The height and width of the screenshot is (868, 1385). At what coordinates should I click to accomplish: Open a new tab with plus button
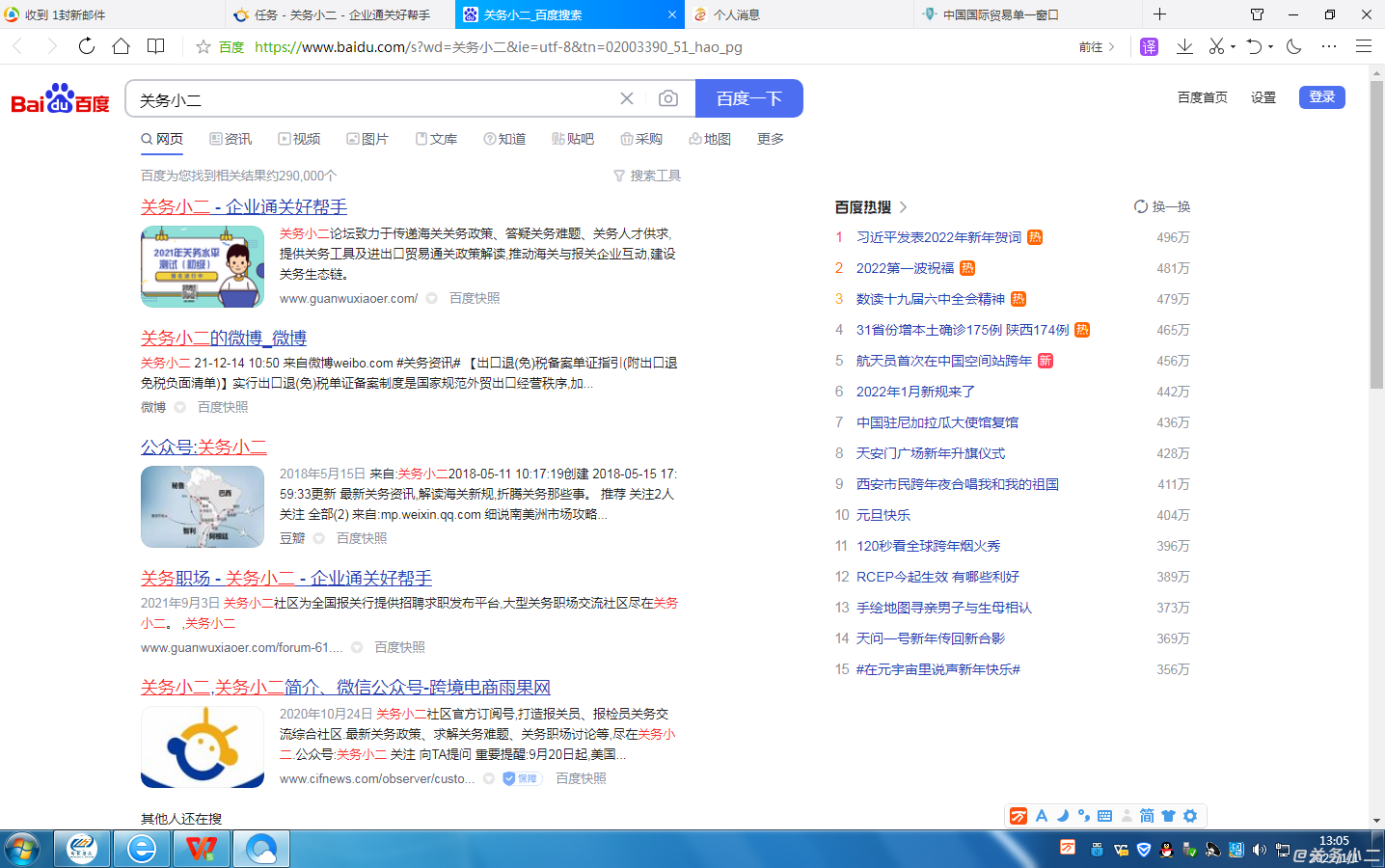click(x=1159, y=14)
